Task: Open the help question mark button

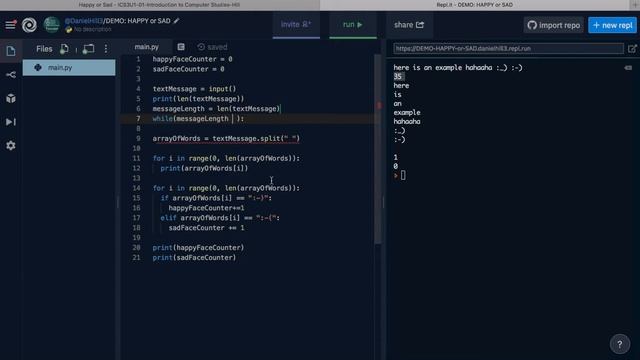Action: (x=620, y=344)
